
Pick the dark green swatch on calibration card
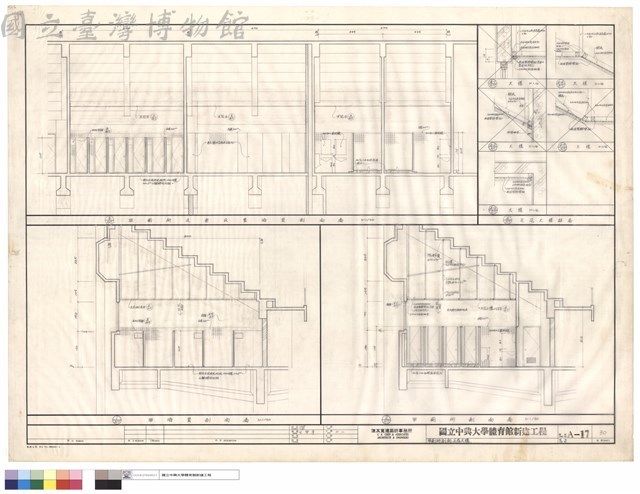coord(37,485)
